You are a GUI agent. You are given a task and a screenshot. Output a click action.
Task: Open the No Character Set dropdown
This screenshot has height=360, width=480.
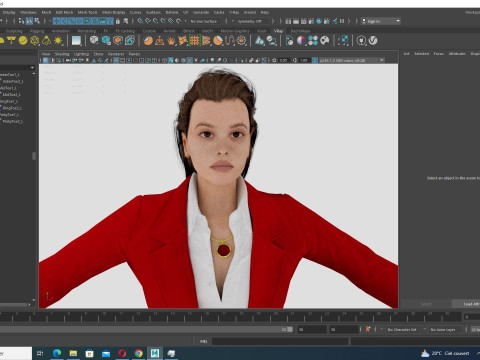pos(403,329)
